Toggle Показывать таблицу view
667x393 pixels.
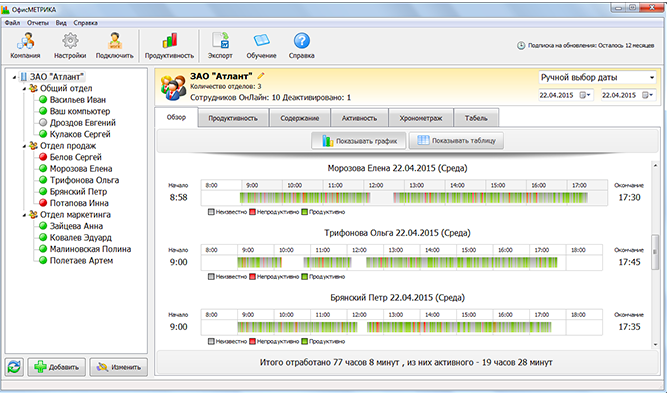(456, 141)
